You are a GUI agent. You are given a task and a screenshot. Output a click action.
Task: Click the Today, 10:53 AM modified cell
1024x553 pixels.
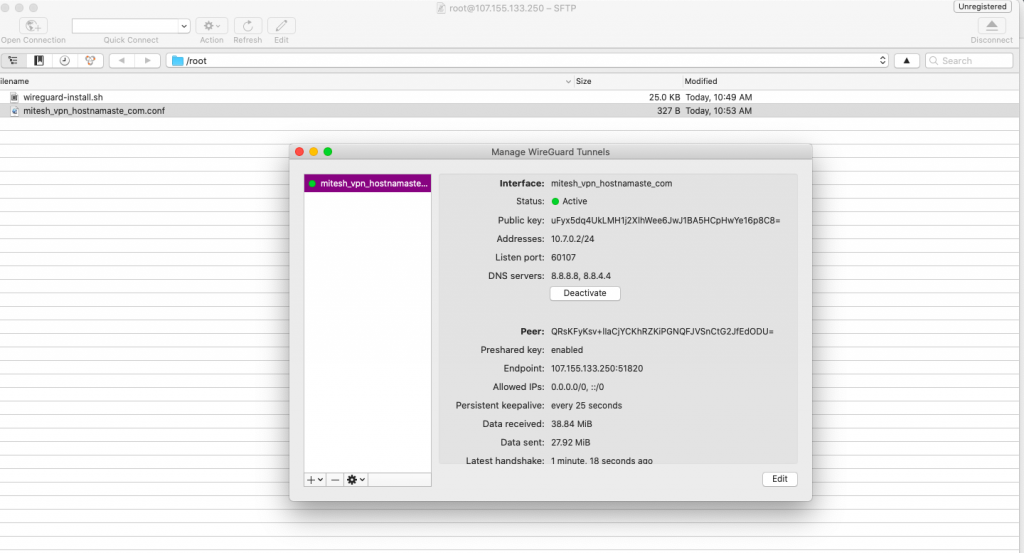[718, 111]
